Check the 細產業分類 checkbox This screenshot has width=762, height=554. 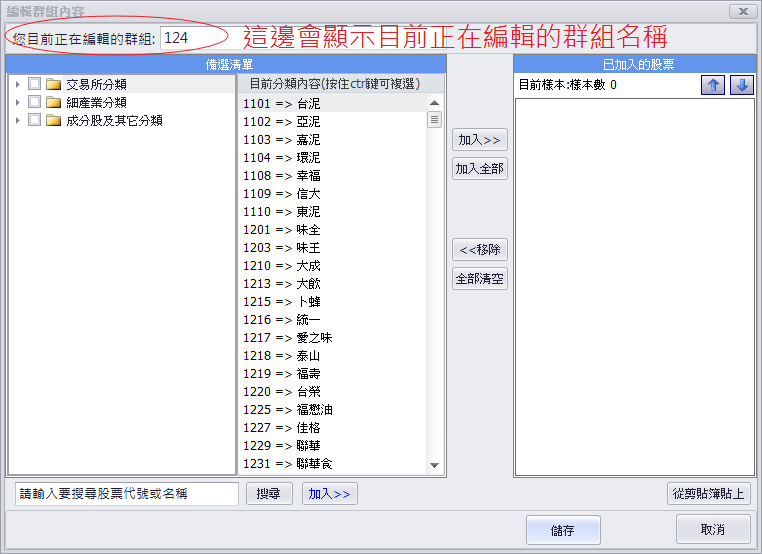pyautogui.click(x=34, y=102)
